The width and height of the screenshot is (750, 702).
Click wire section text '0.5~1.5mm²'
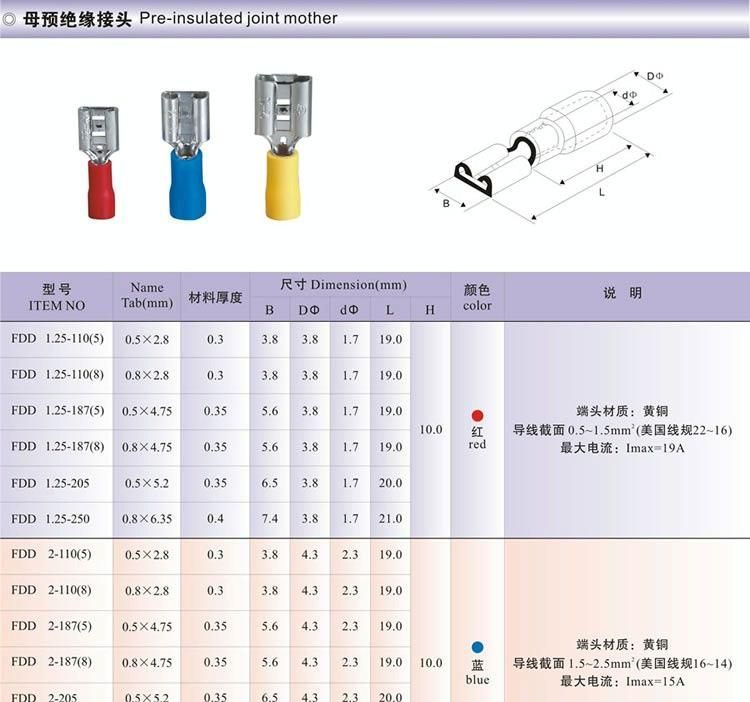click(601, 429)
